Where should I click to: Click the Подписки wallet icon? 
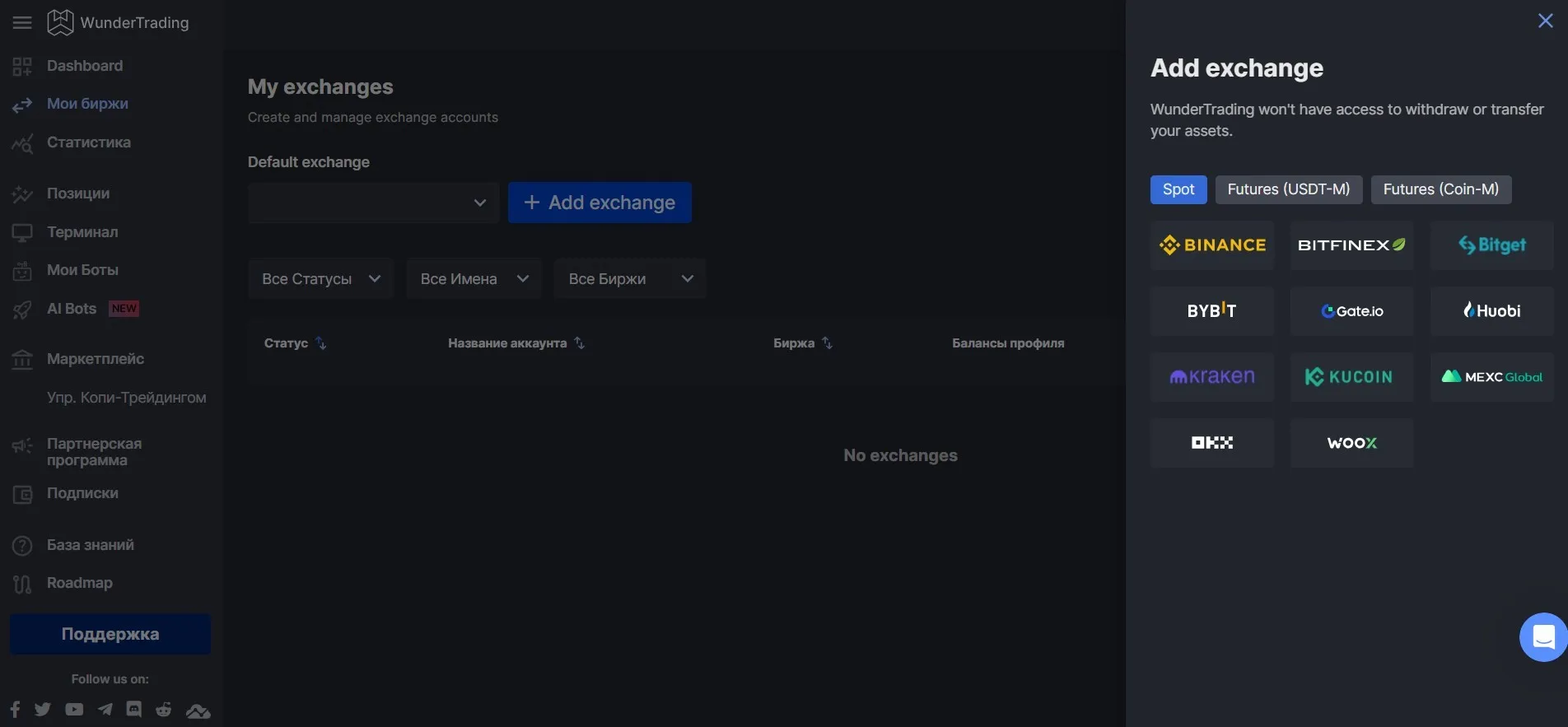pos(22,494)
